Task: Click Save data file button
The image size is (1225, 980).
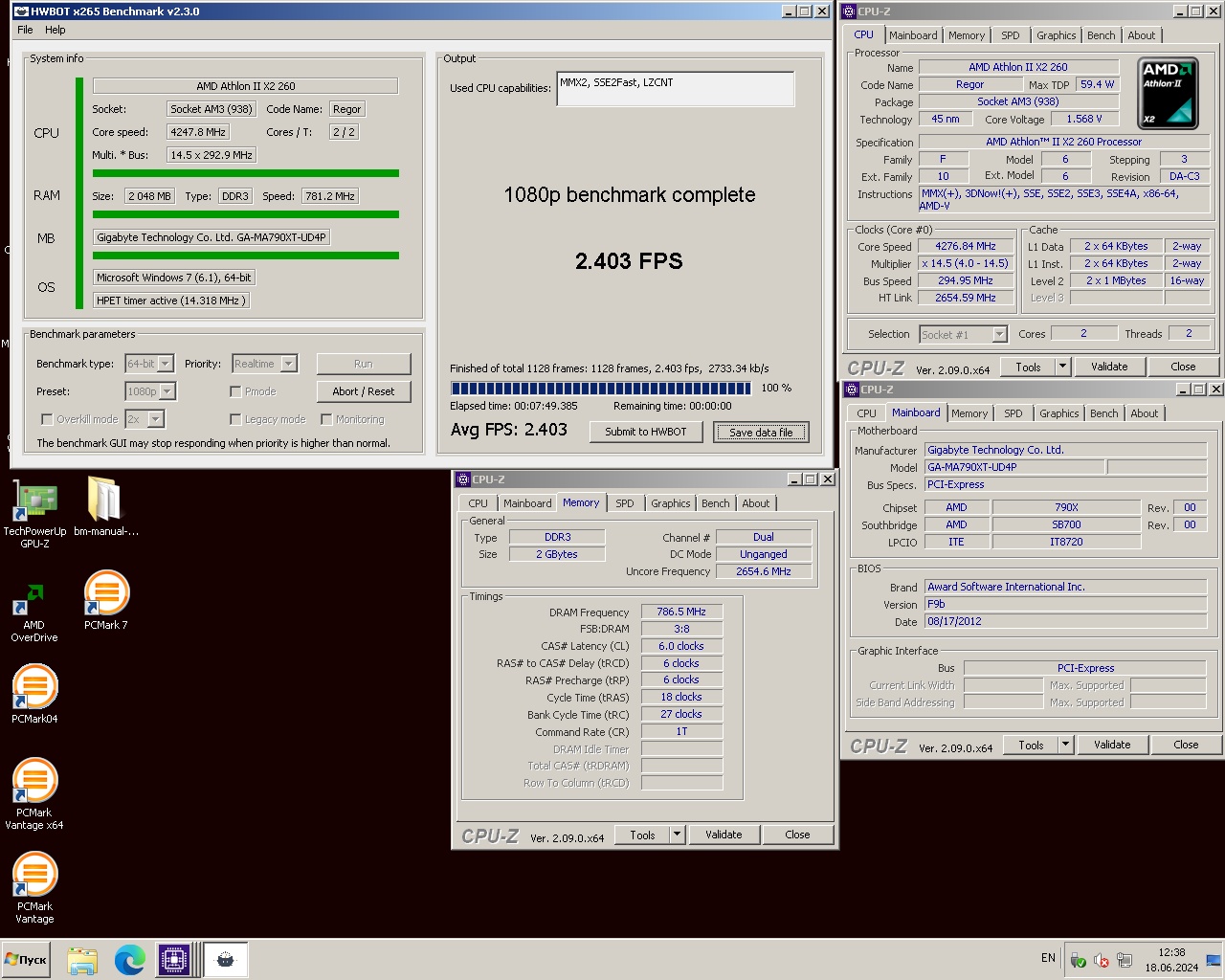Action: coord(761,433)
